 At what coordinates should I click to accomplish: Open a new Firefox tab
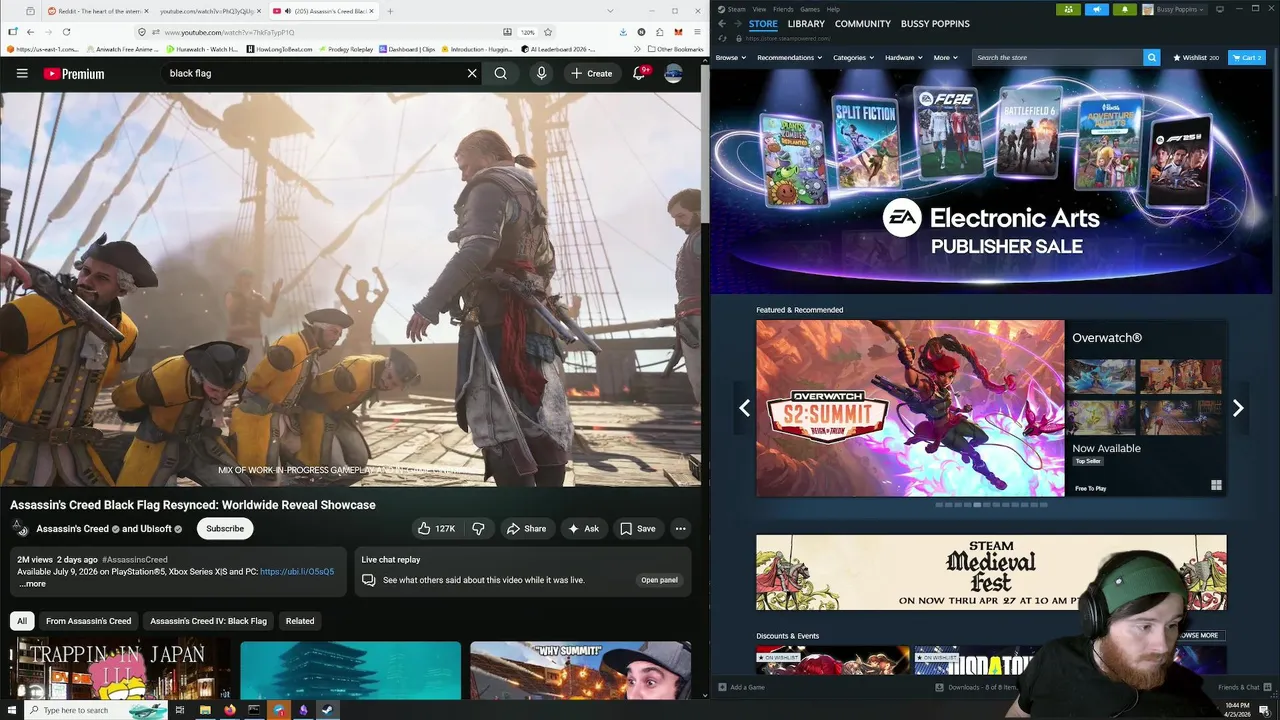(x=390, y=11)
